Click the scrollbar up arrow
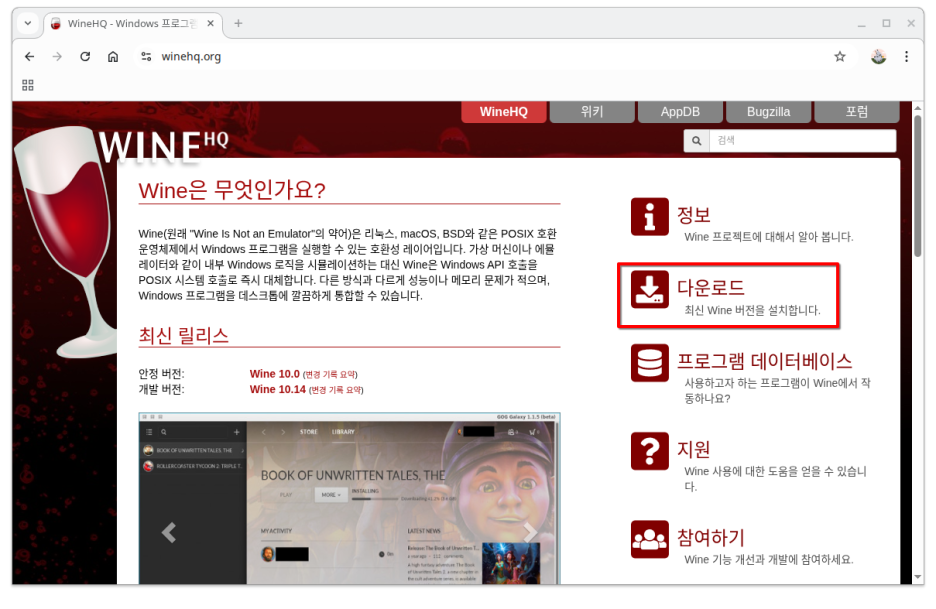 (x=917, y=108)
